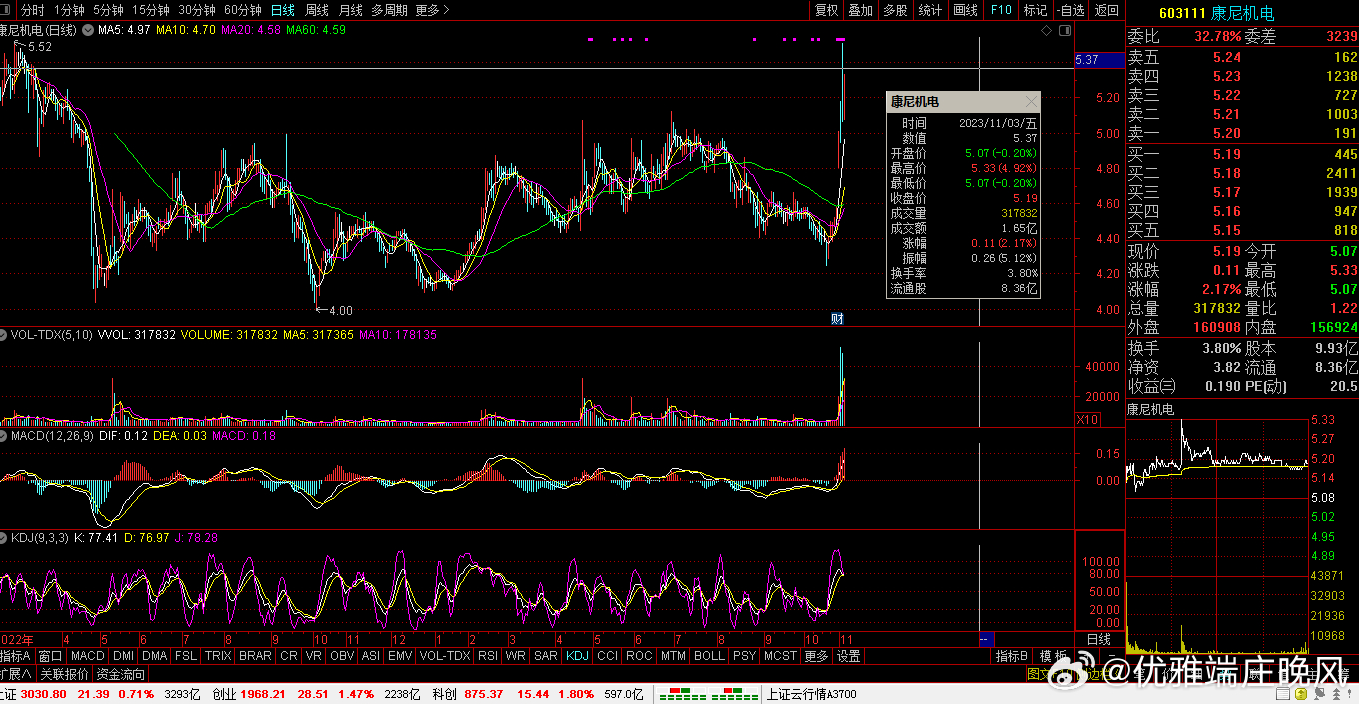The height and width of the screenshot is (704, 1359).
Task: Open the 关联报价 tab
Action: [x=65, y=675]
